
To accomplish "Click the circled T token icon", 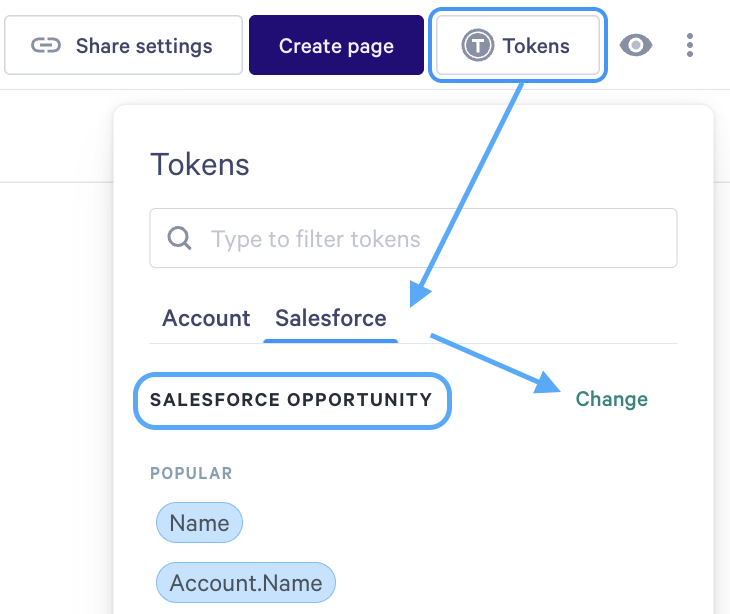I will pyautogui.click(x=477, y=46).
